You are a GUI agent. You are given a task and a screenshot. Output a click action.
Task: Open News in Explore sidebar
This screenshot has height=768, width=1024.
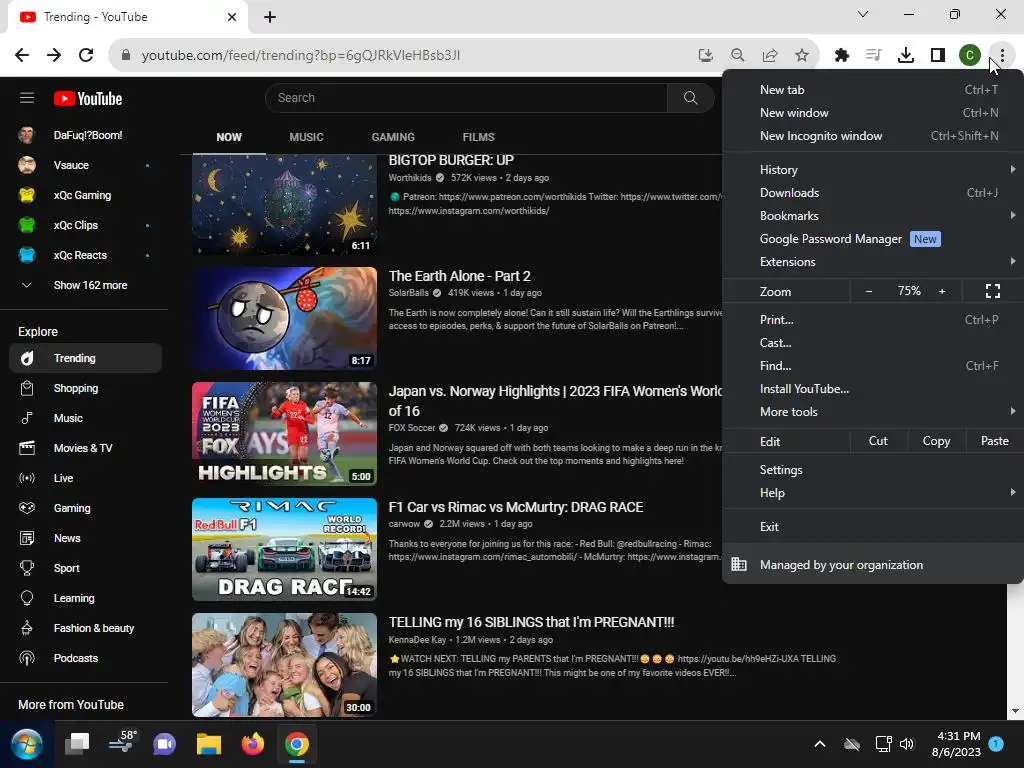pos(86,538)
